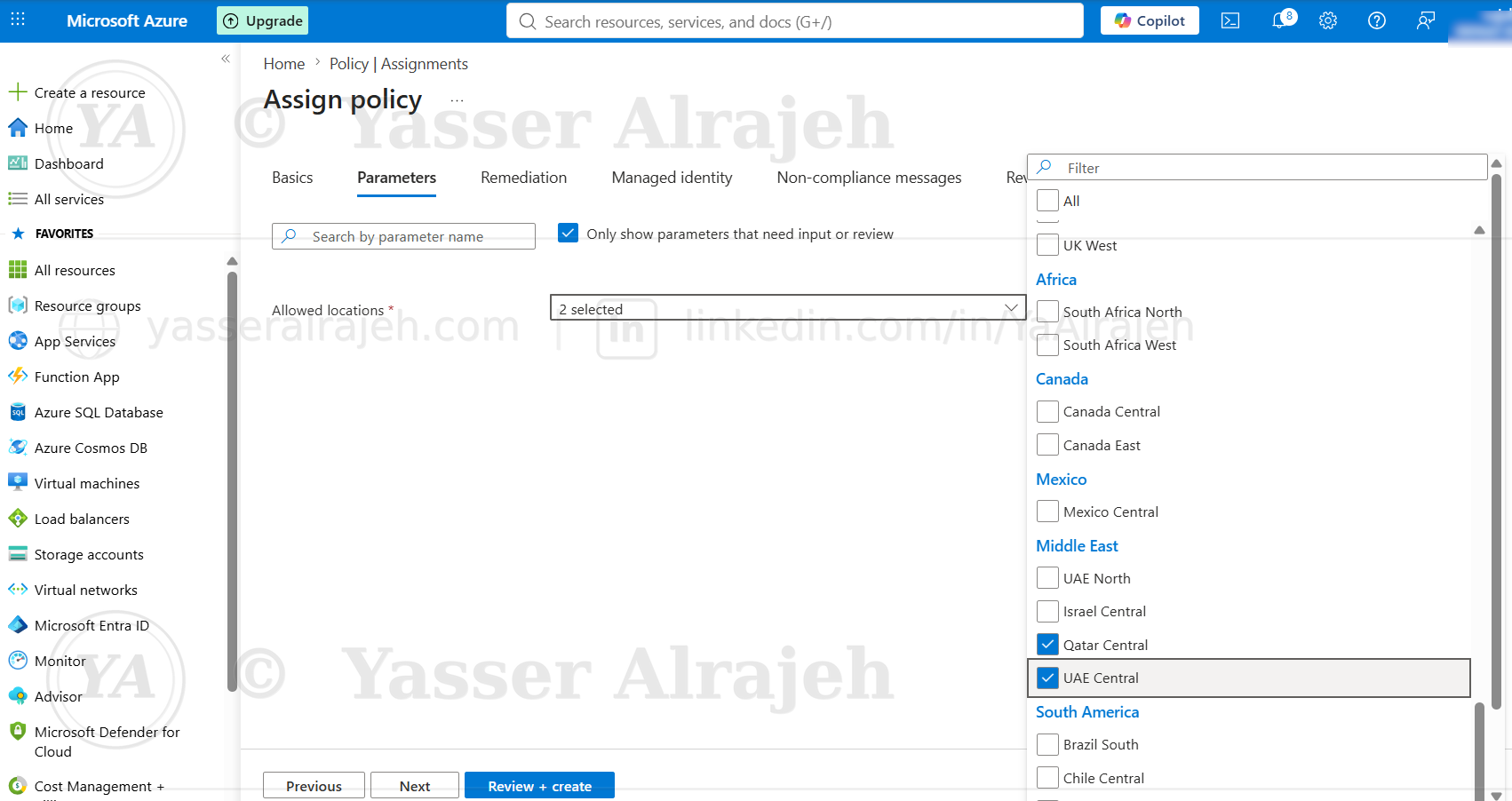Switch to the Basics tab

tap(292, 178)
